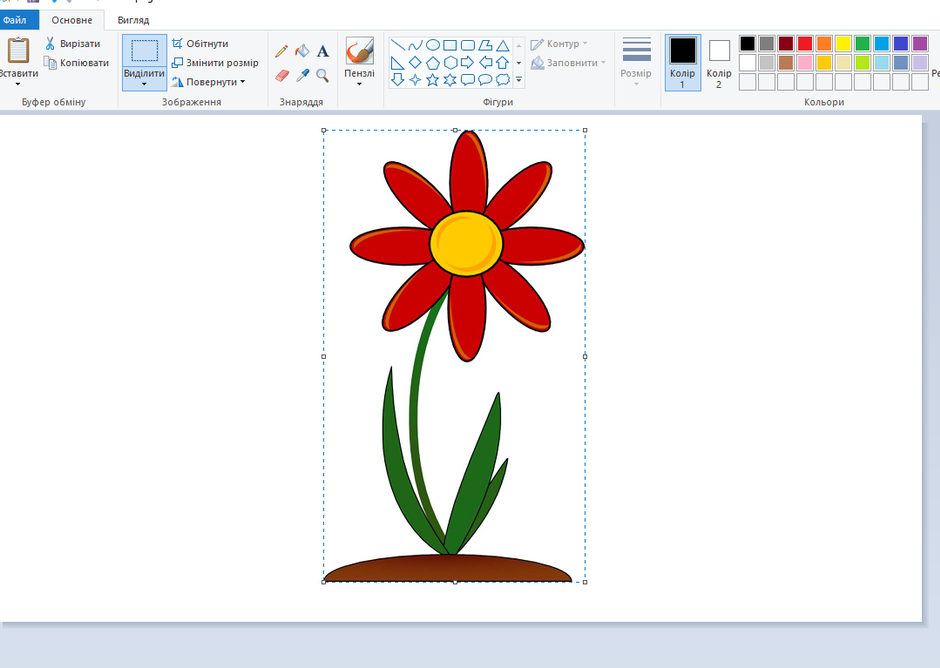Activate the rectangular Select tool
The width and height of the screenshot is (940, 668).
(x=144, y=50)
